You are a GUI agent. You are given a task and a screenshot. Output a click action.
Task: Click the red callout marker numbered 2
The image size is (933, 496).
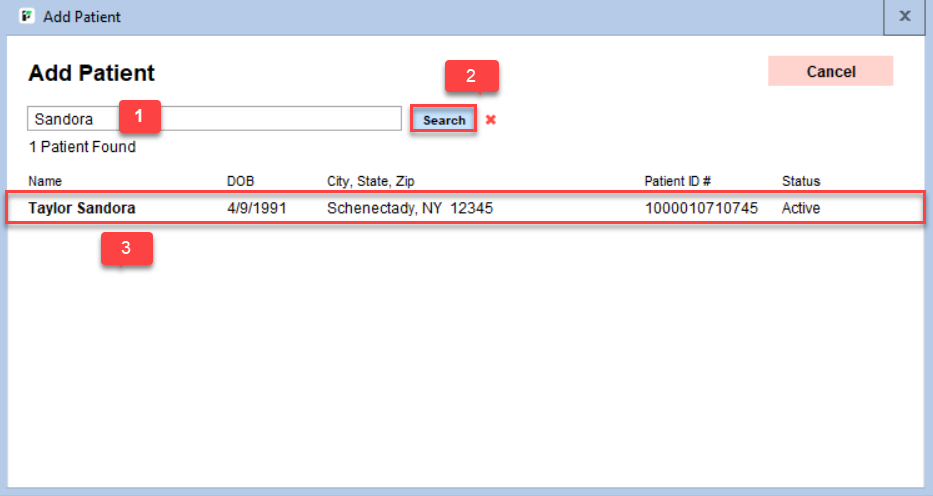tap(471, 75)
